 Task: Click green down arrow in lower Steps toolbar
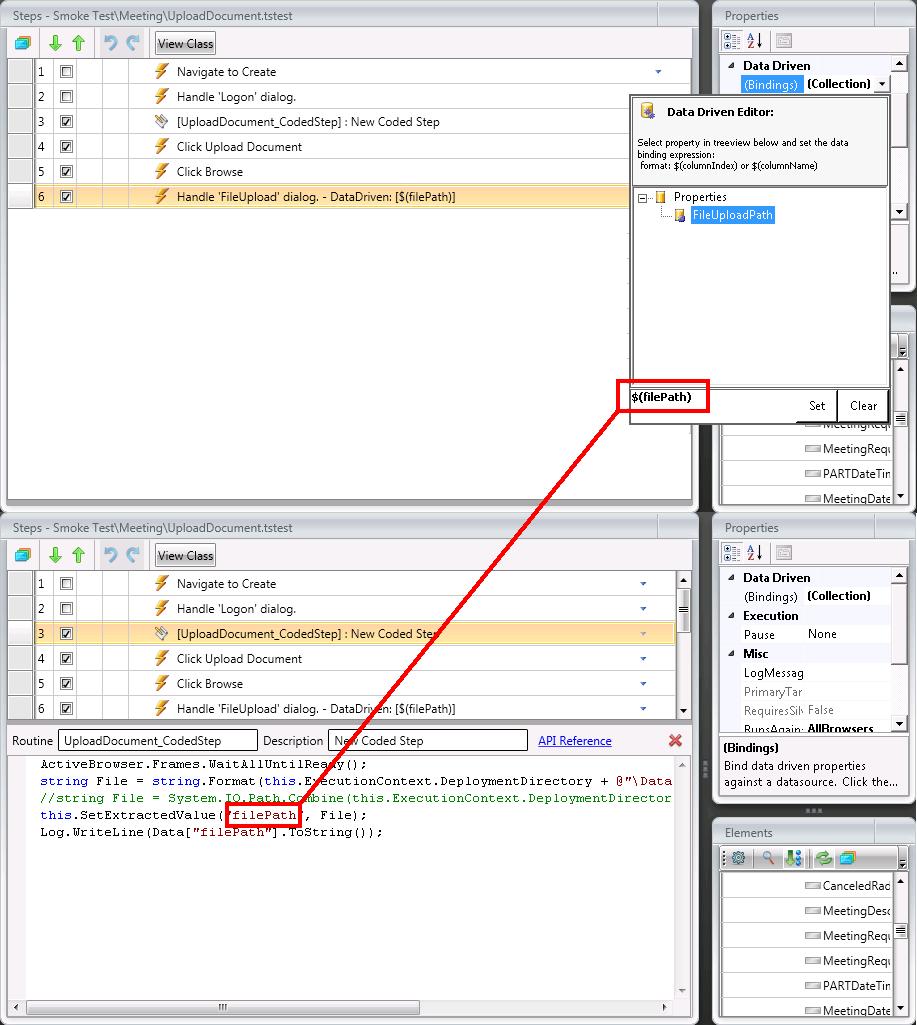[56, 556]
